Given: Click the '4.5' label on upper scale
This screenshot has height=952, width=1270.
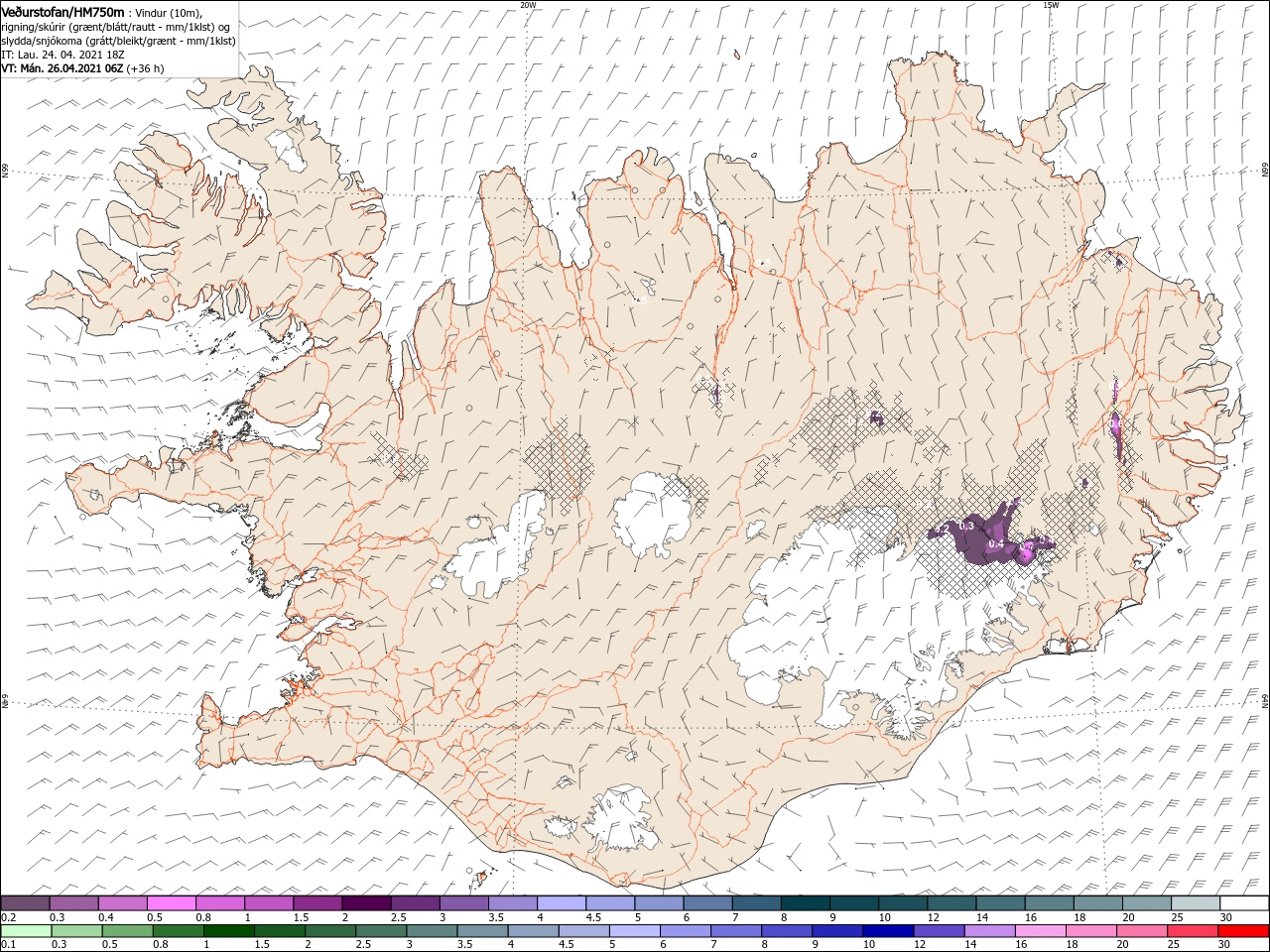Looking at the screenshot, I should (592, 917).
